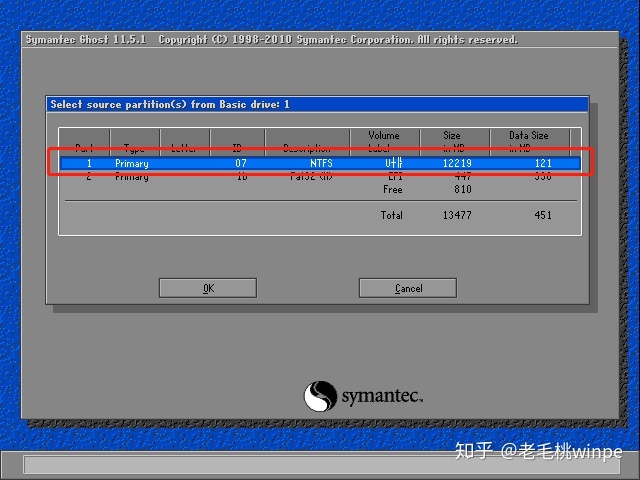Select partition 2 Primary Fat32 row

(x=320, y=176)
